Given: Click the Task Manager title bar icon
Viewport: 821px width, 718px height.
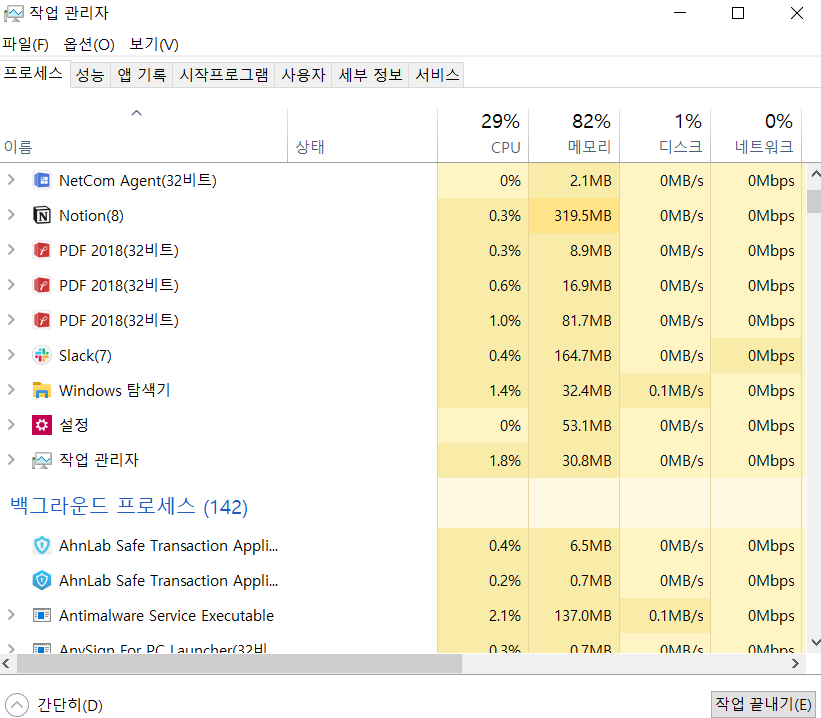Looking at the screenshot, I should 14,14.
